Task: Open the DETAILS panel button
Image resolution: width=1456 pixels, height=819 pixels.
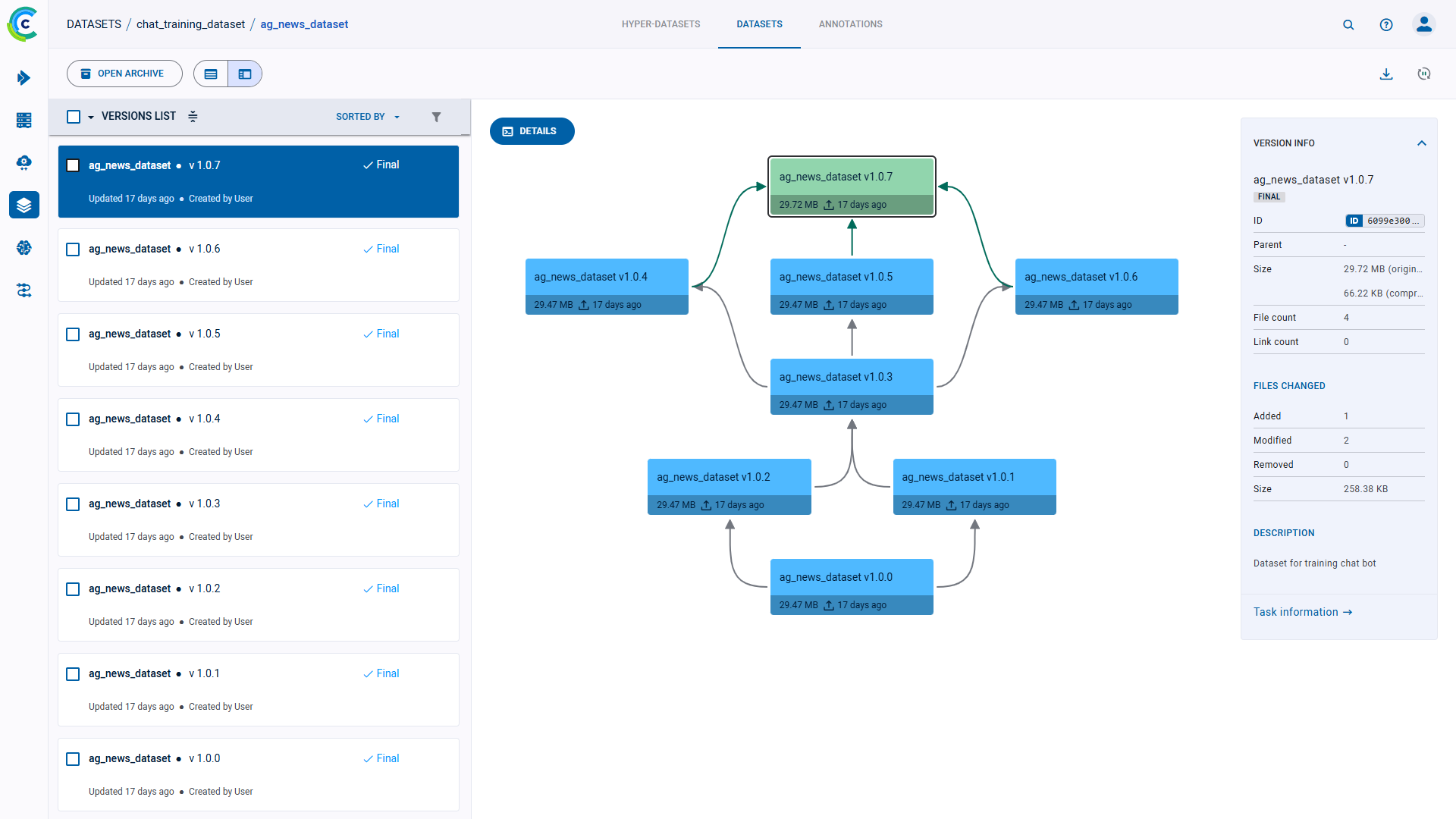Action: click(x=532, y=130)
